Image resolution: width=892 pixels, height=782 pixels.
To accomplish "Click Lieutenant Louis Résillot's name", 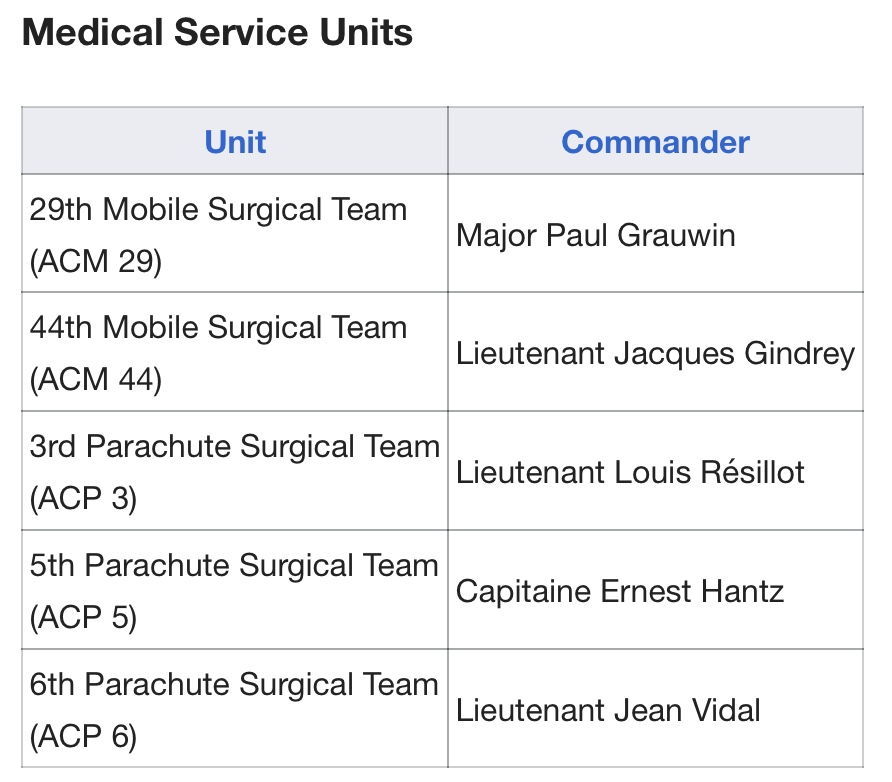I will point(630,472).
